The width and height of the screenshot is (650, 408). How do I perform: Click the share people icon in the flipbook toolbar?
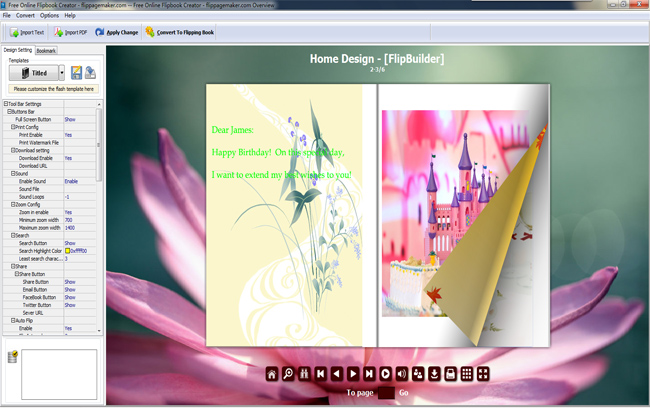(418, 374)
